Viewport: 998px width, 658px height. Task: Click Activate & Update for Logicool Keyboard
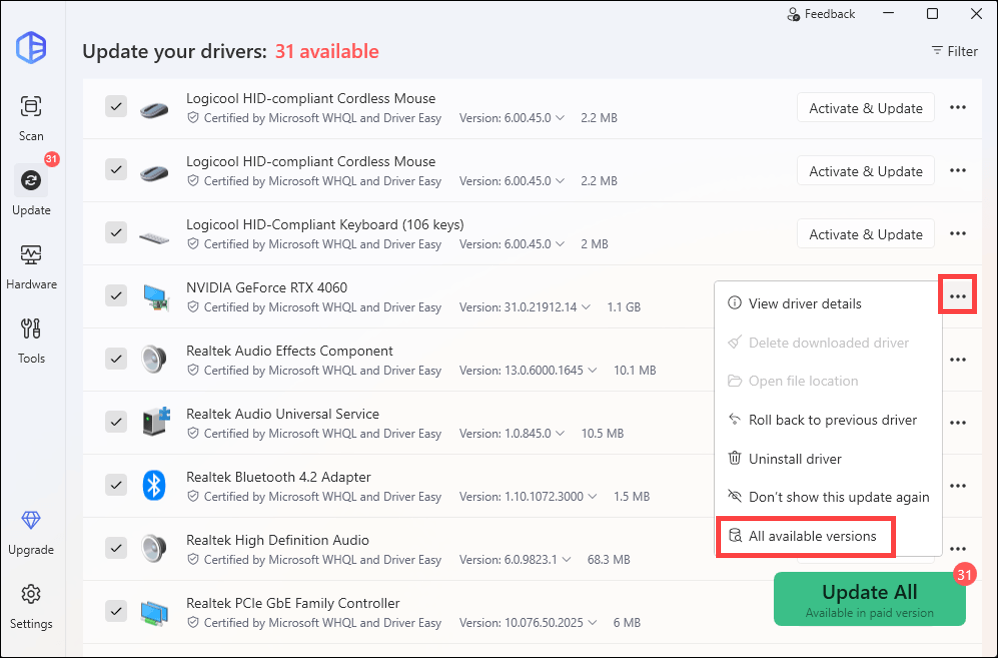(866, 234)
